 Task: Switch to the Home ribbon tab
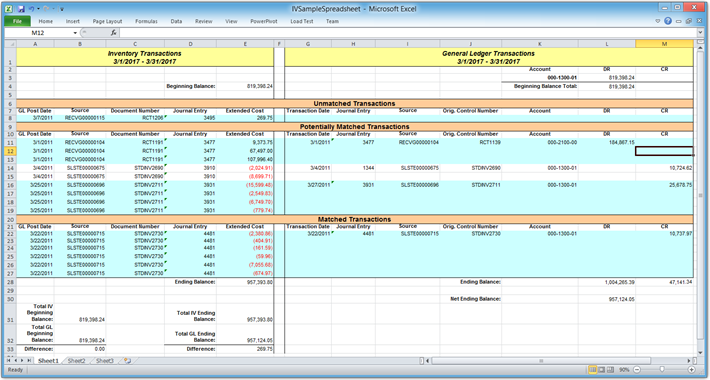click(x=46, y=21)
